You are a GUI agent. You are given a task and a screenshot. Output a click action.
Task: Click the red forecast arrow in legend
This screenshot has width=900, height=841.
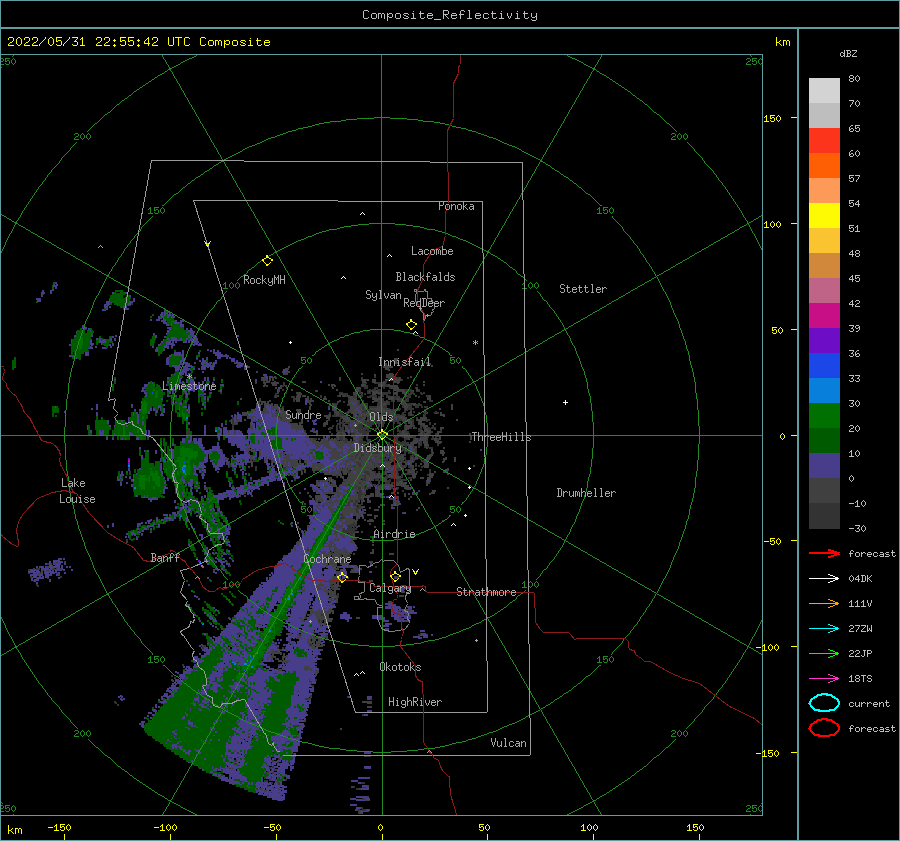(824, 553)
